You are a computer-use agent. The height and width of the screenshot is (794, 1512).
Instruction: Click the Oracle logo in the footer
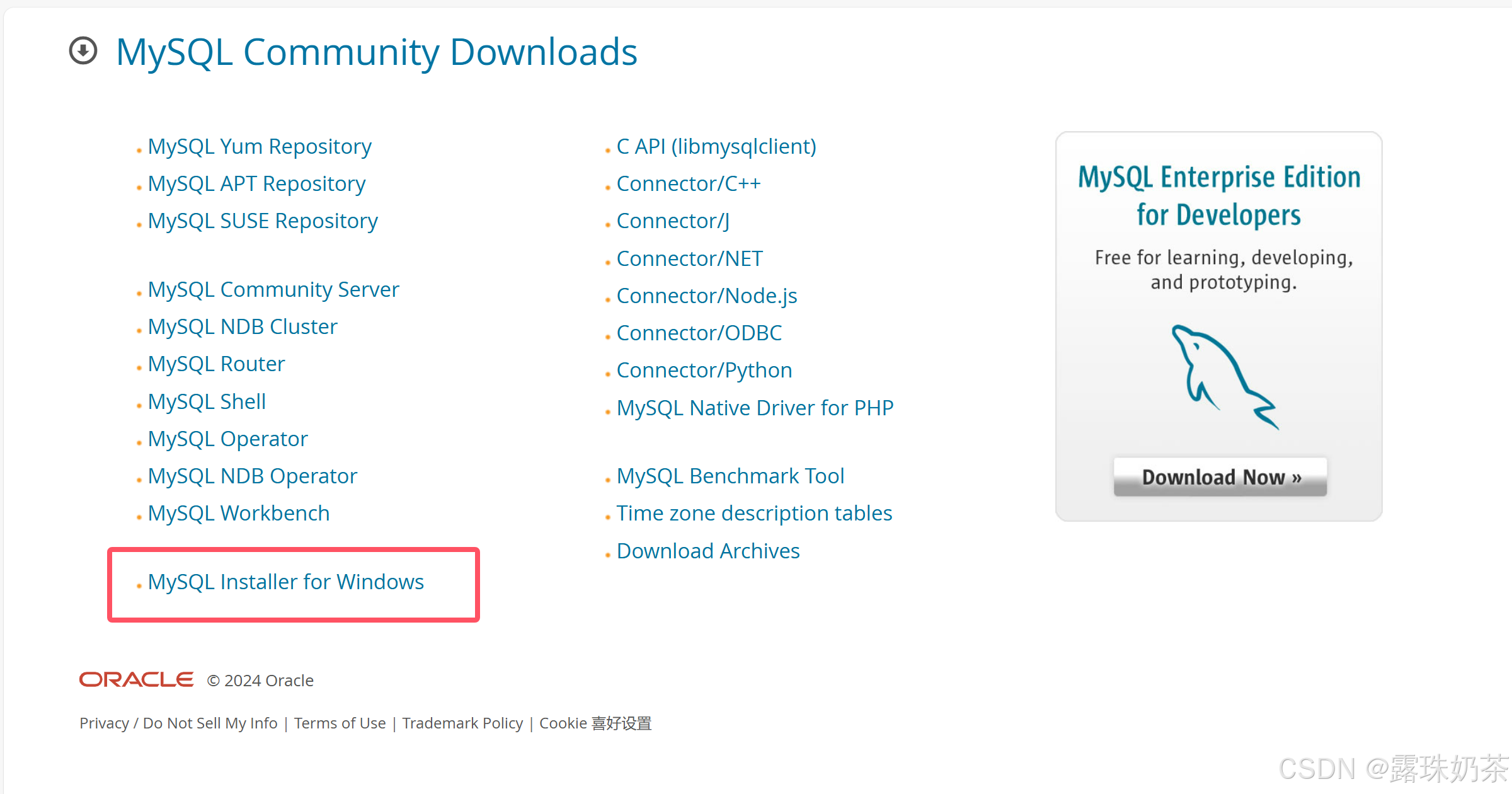(136, 680)
